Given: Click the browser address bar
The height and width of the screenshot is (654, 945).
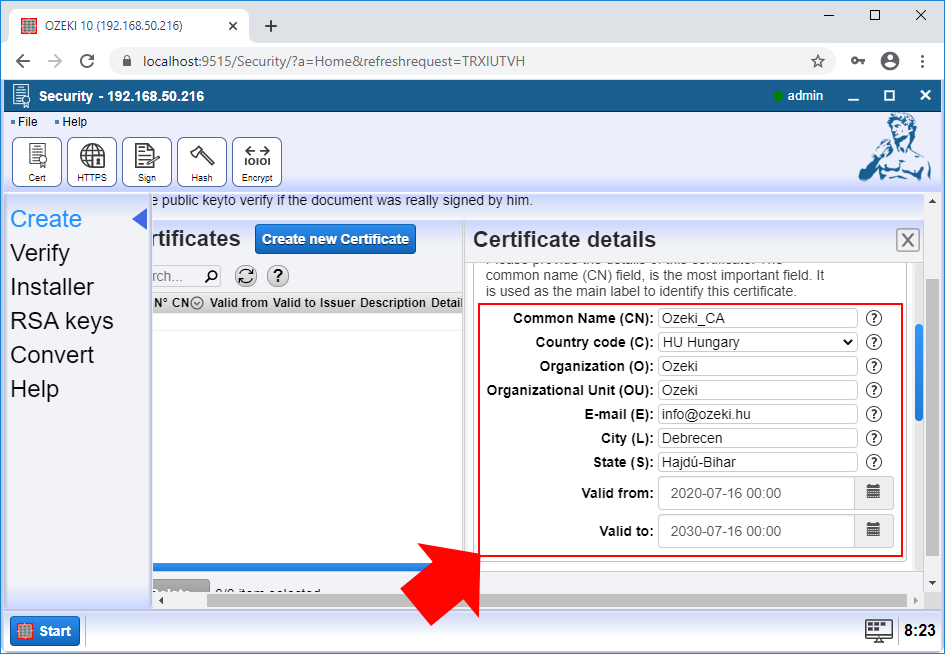Looking at the screenshot, I should click(470, 61).
